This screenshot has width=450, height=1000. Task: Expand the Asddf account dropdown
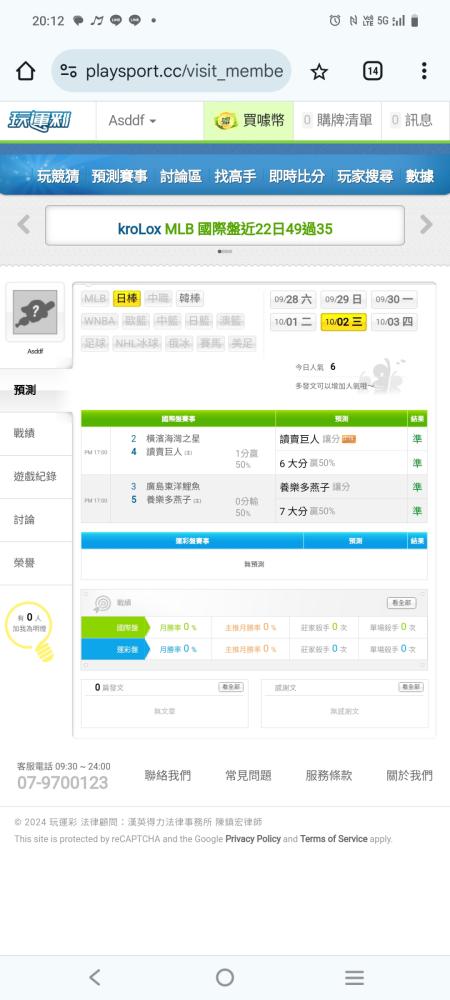coord(132,120)
